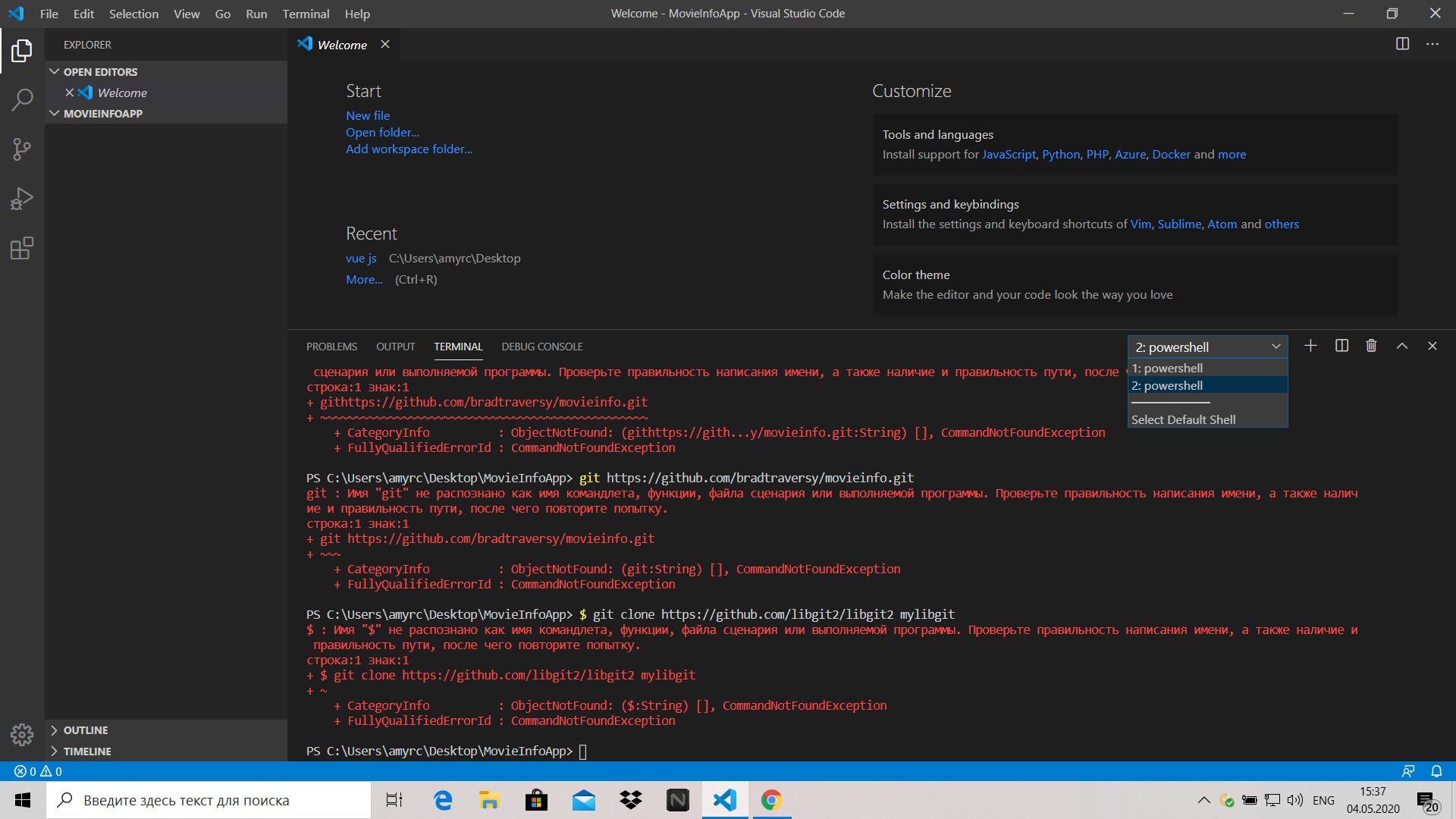Select '2: powershell' terminal option

click(1207, 385)
